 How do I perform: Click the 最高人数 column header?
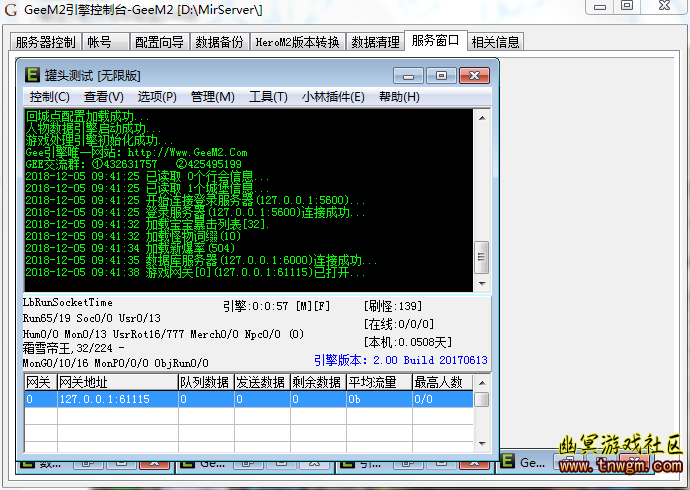click(442, 382)
